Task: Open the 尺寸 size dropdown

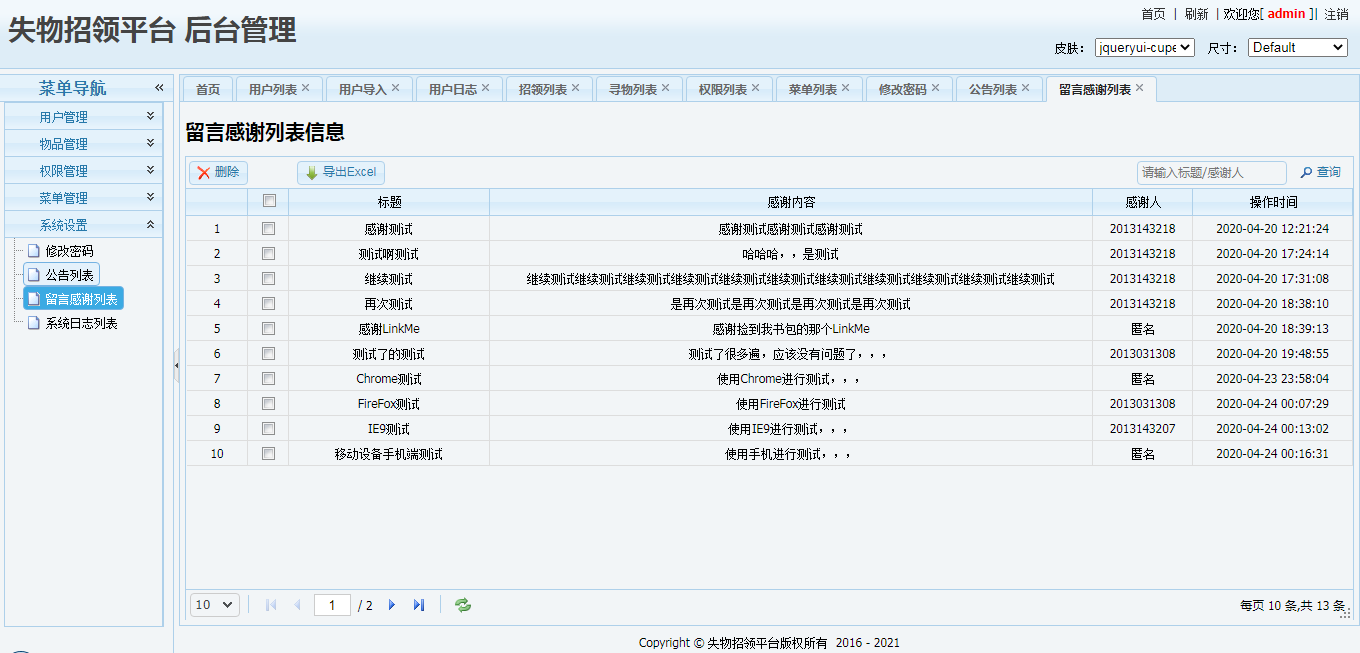Action: 1297,48
